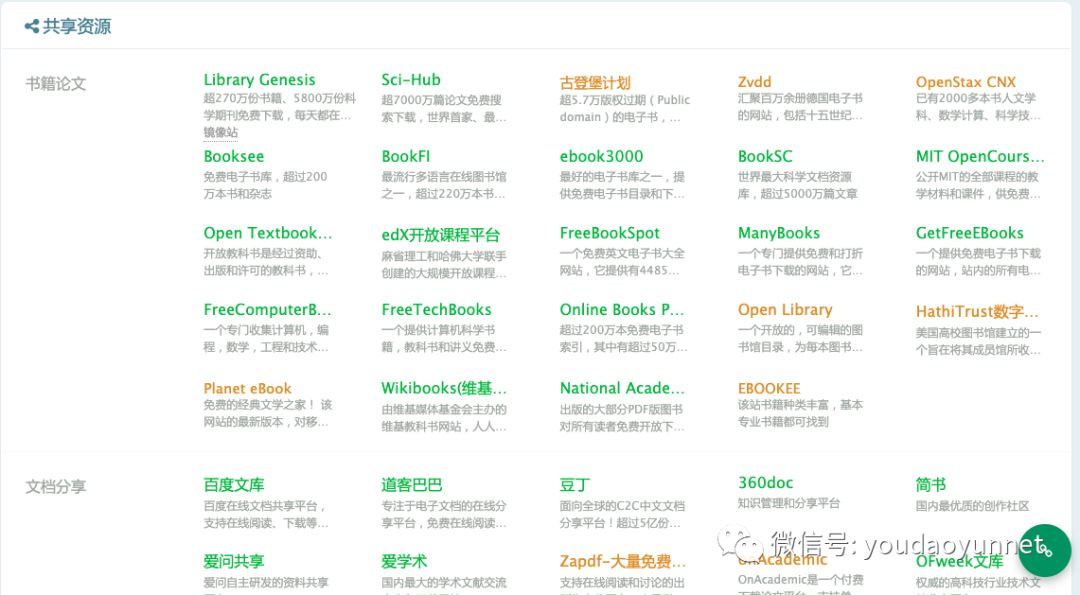Open the 百度文库 link

point(233,485)
